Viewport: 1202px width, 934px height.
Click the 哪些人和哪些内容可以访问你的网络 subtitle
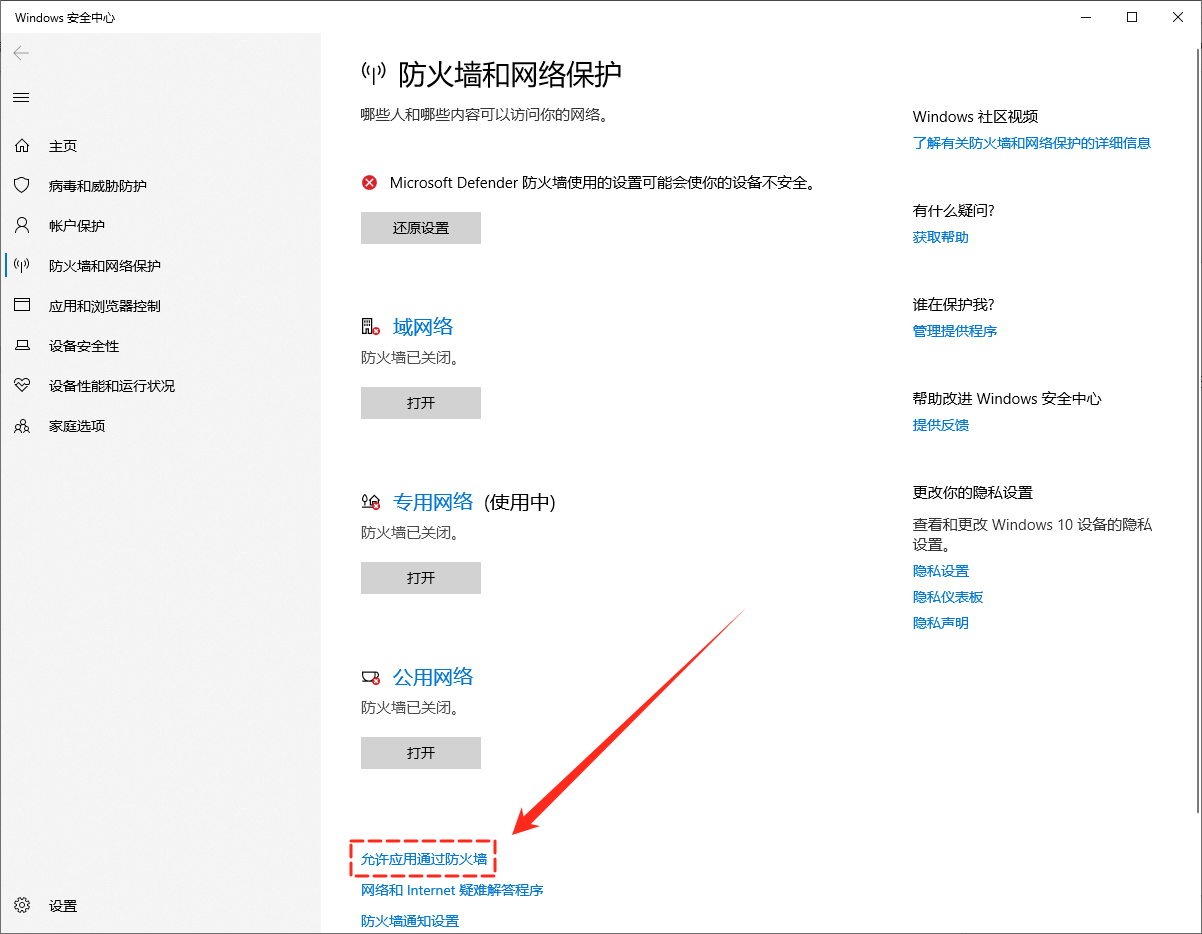point(485,115)
